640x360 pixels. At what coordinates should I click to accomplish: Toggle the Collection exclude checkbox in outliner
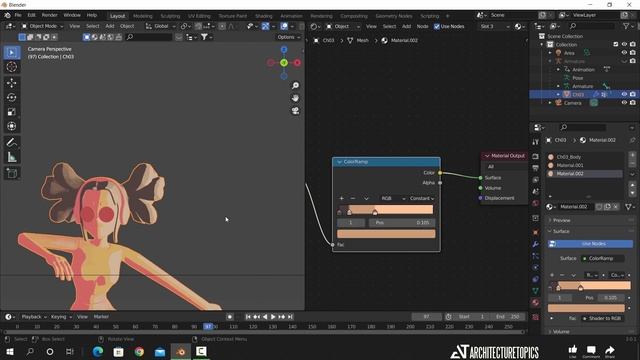(616, 44)
